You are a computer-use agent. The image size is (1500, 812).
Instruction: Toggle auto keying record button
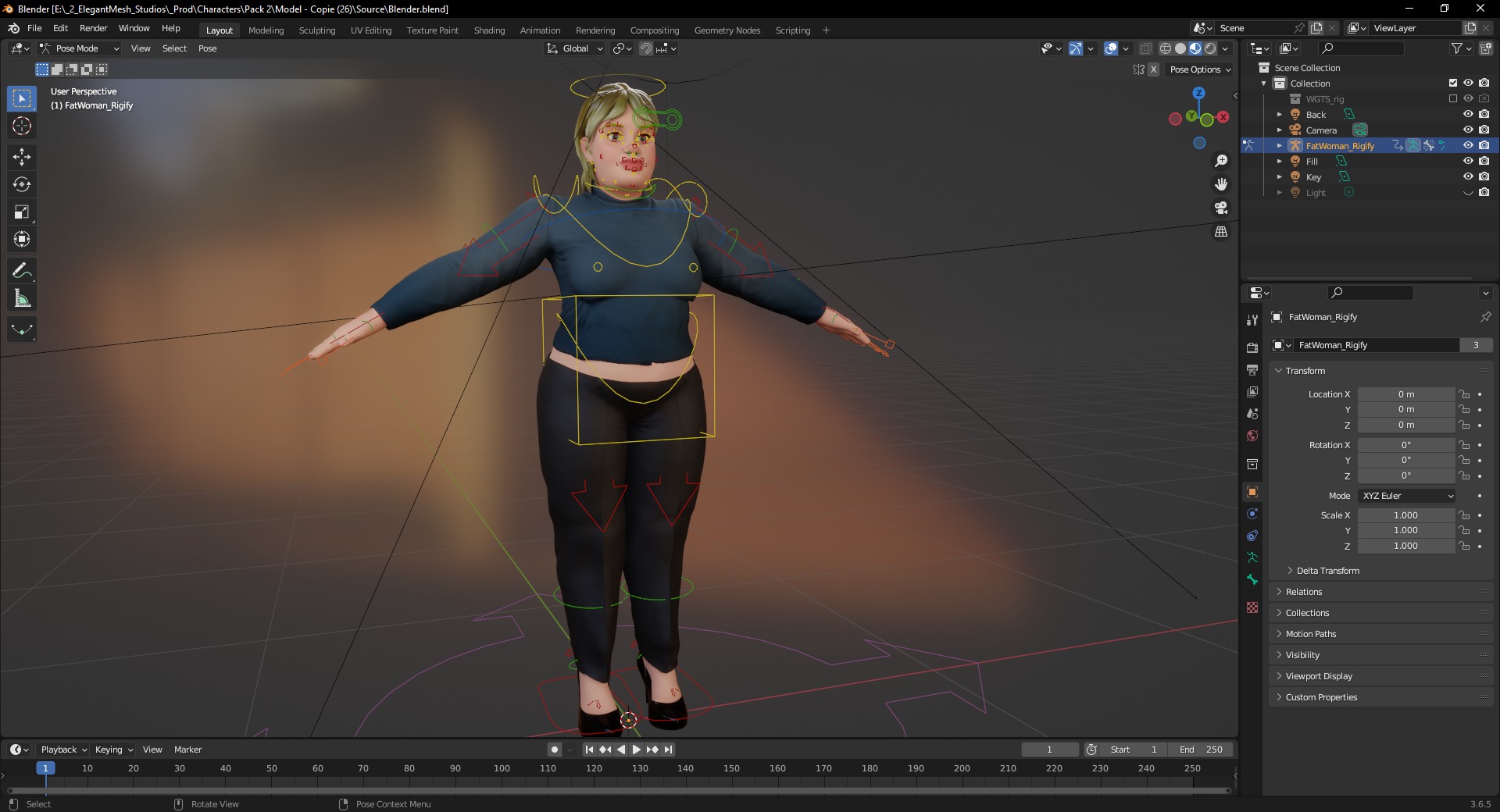click(555, 750)
